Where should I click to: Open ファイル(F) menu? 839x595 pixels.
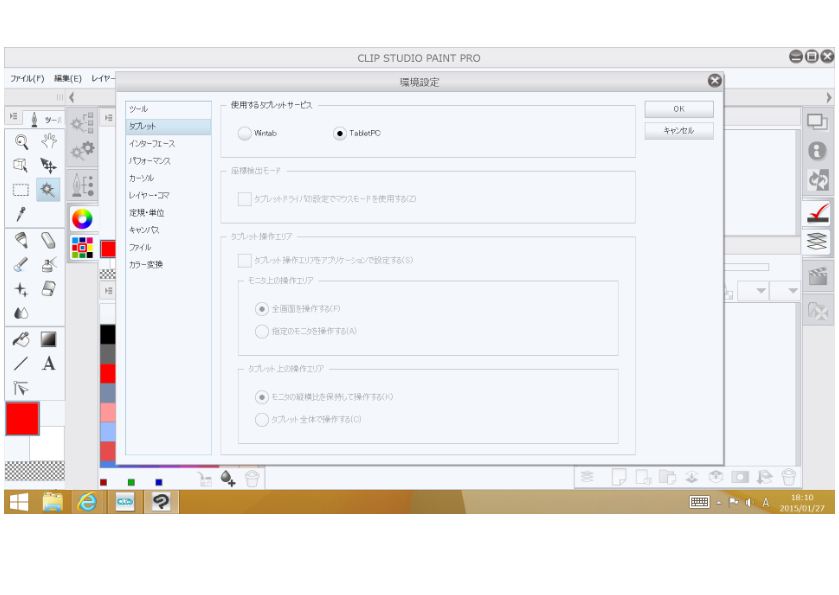coord(27,79)
